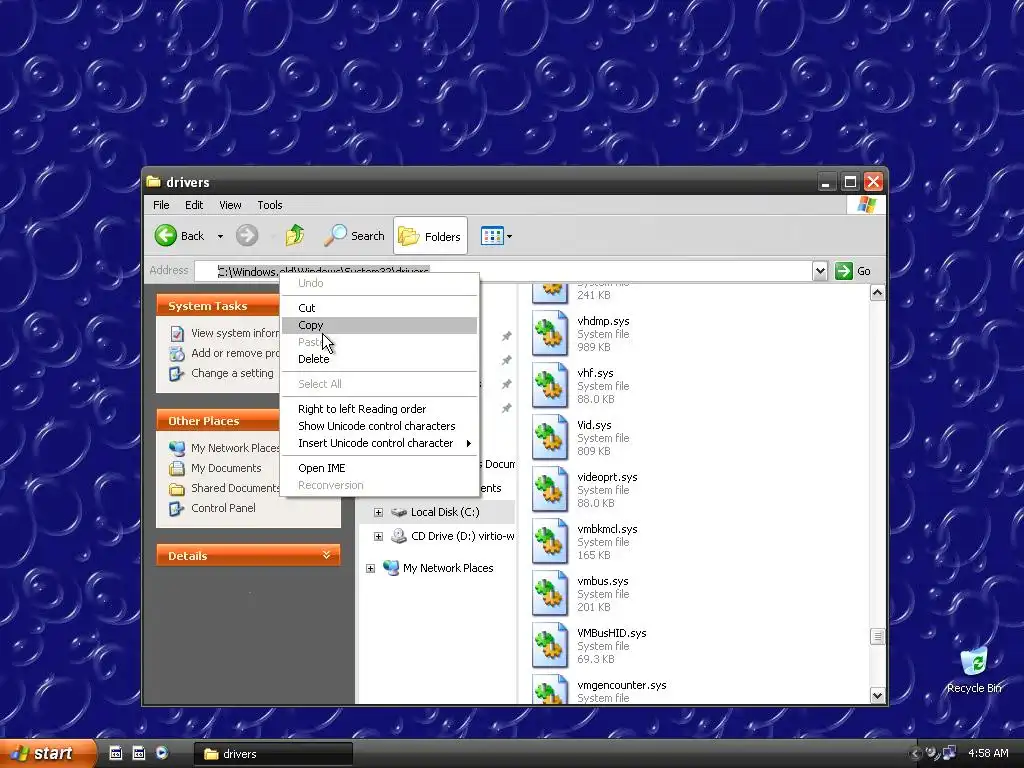Expand CD Drive (D:) tree node
1024x768 pixels.
click(x=378, y=536)
